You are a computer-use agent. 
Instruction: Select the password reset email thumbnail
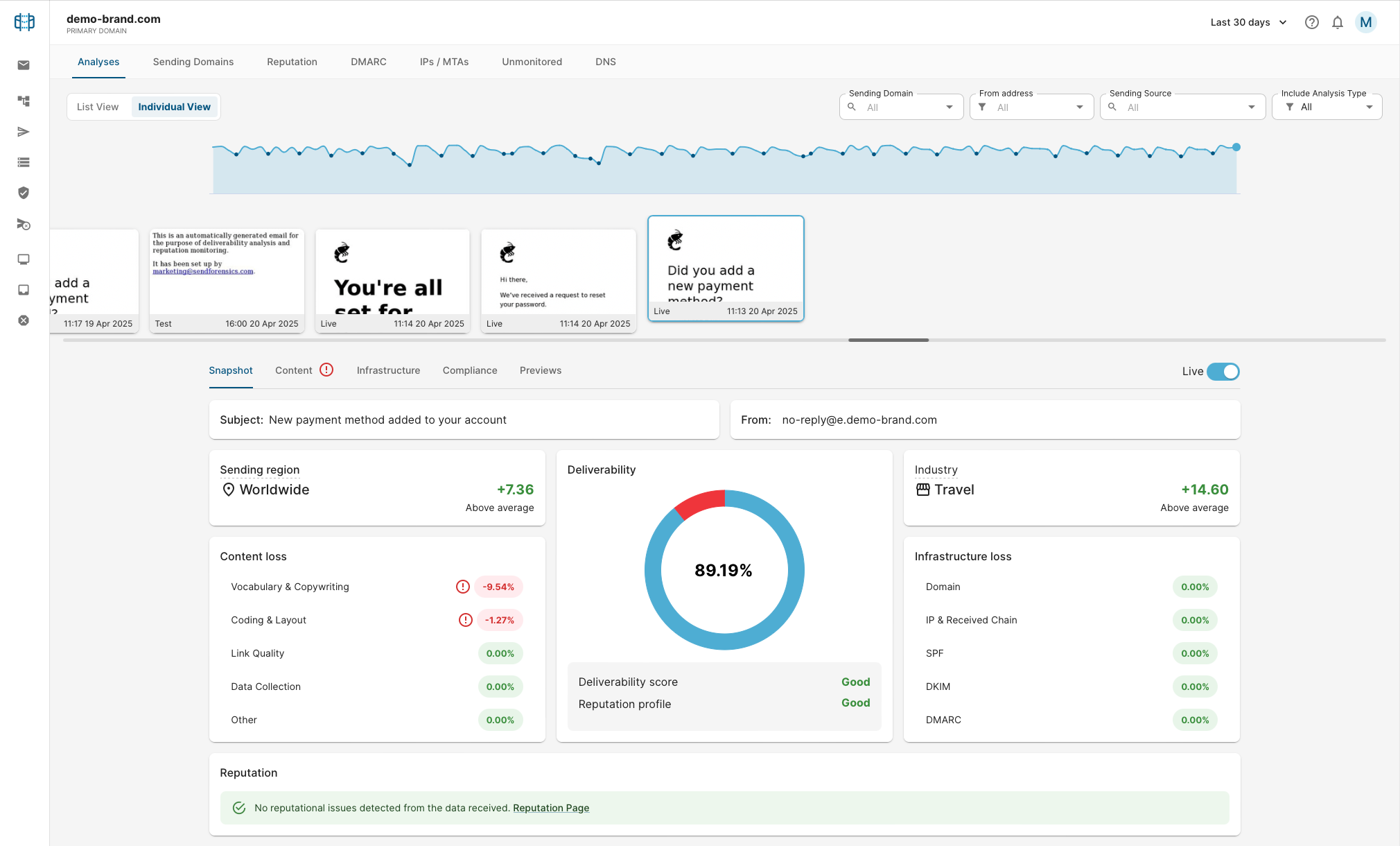559,281
